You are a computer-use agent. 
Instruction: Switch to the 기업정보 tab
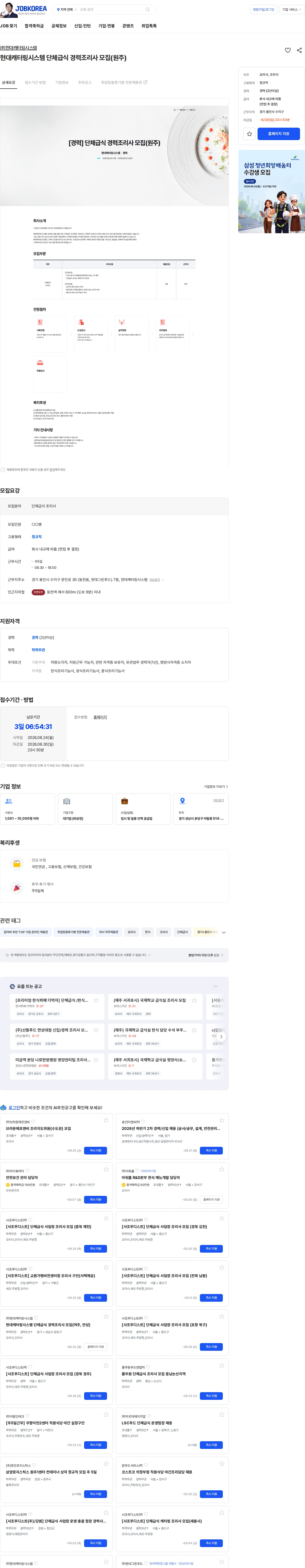(62, 83)
